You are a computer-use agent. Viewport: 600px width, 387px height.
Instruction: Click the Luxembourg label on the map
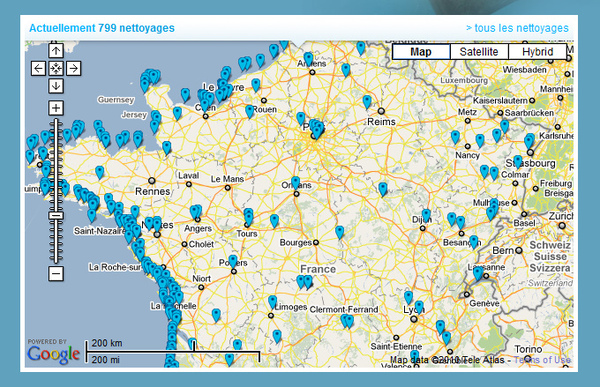tap(464, 80)
